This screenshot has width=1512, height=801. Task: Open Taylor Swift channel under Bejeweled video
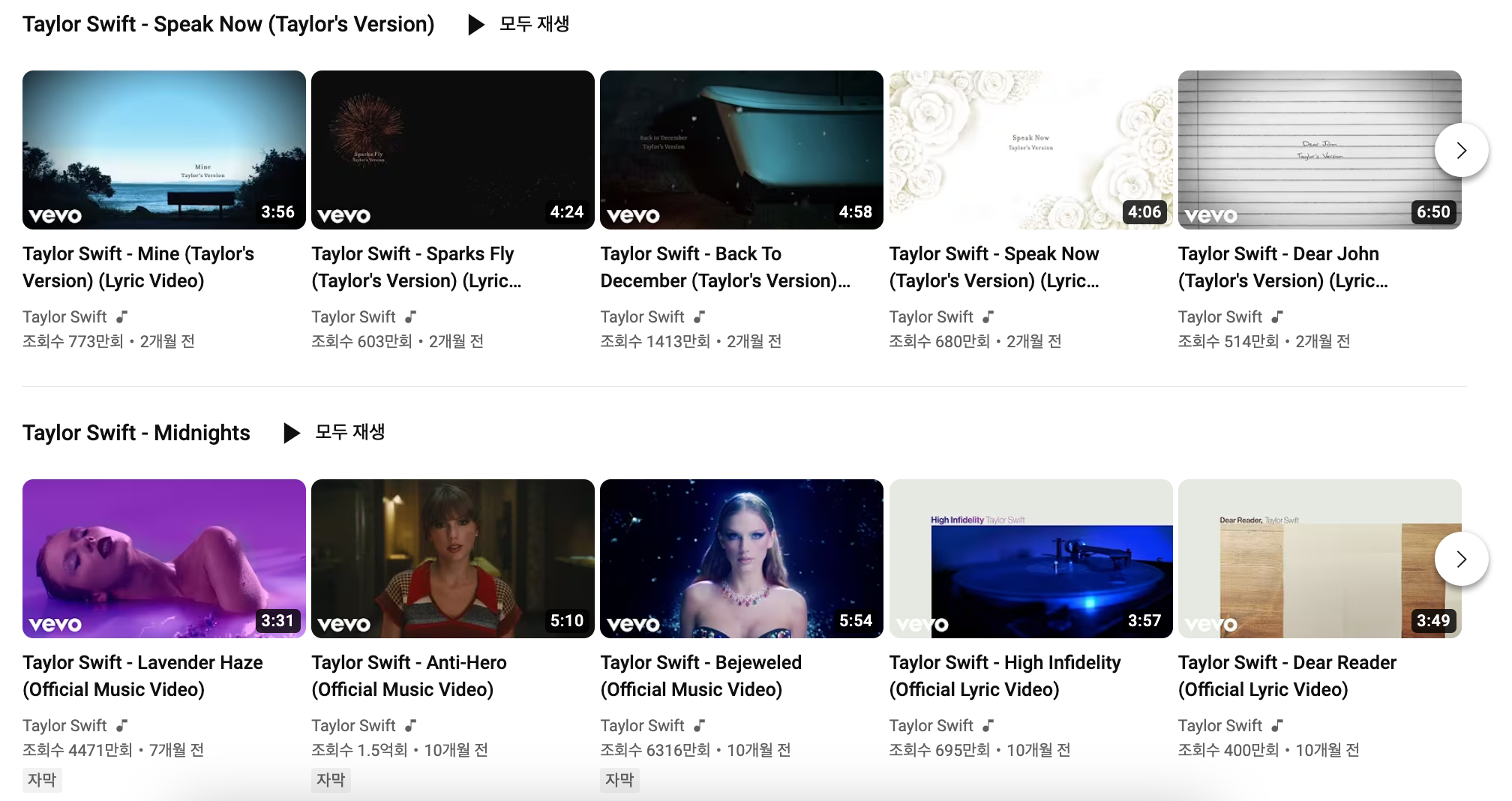coord(642,725)
